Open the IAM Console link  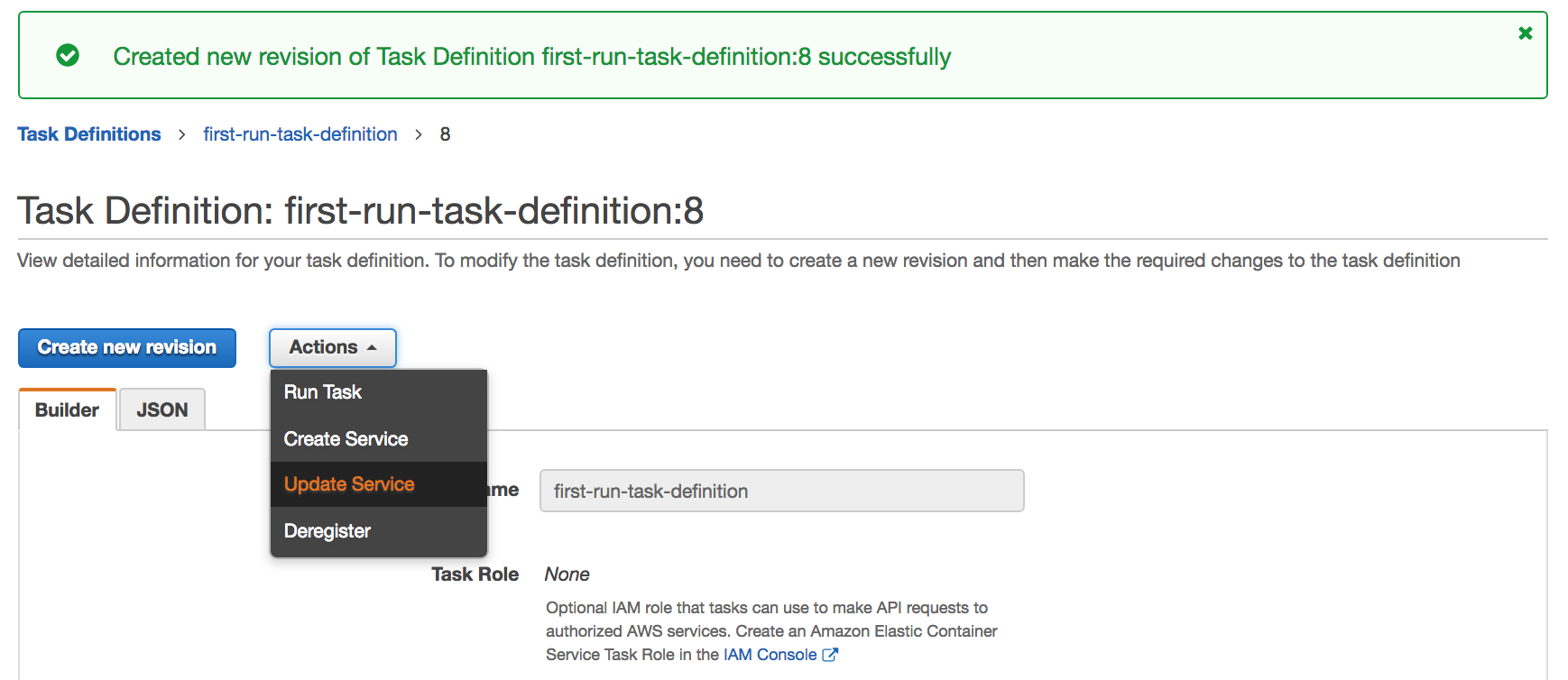tap(770, 655)
